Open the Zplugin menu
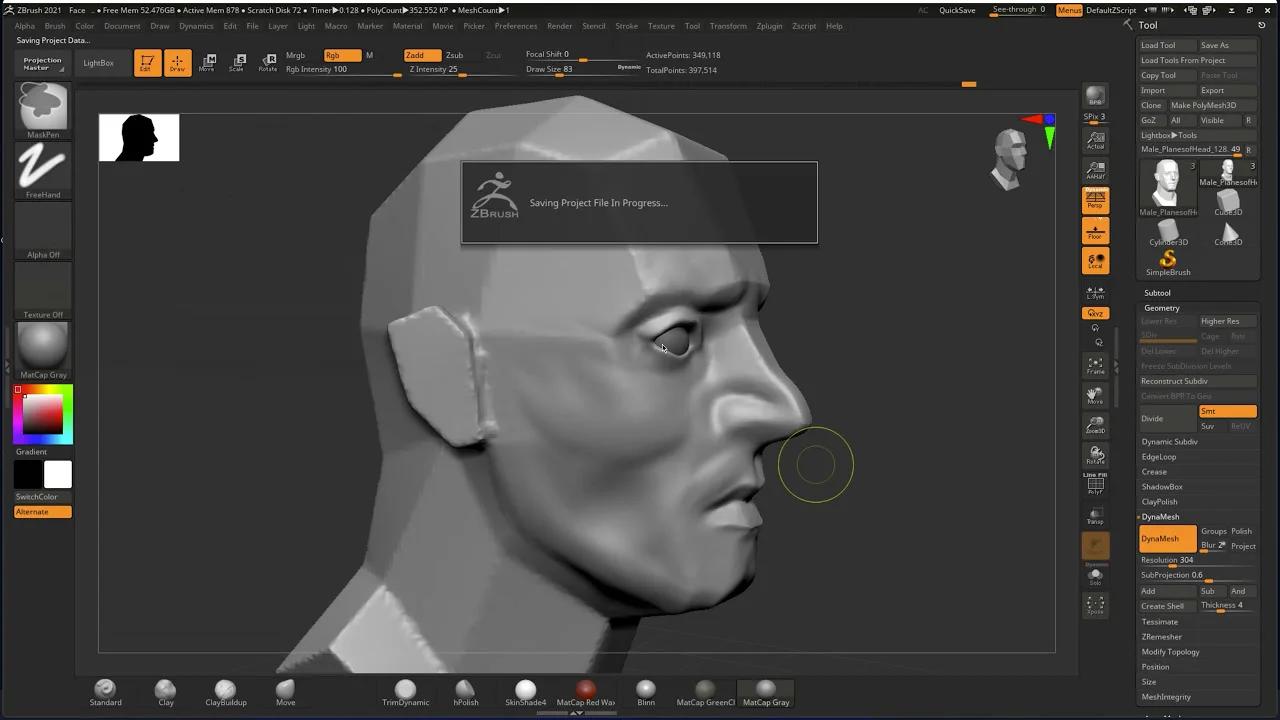The image size is (1280, 720). coord(769,26)
